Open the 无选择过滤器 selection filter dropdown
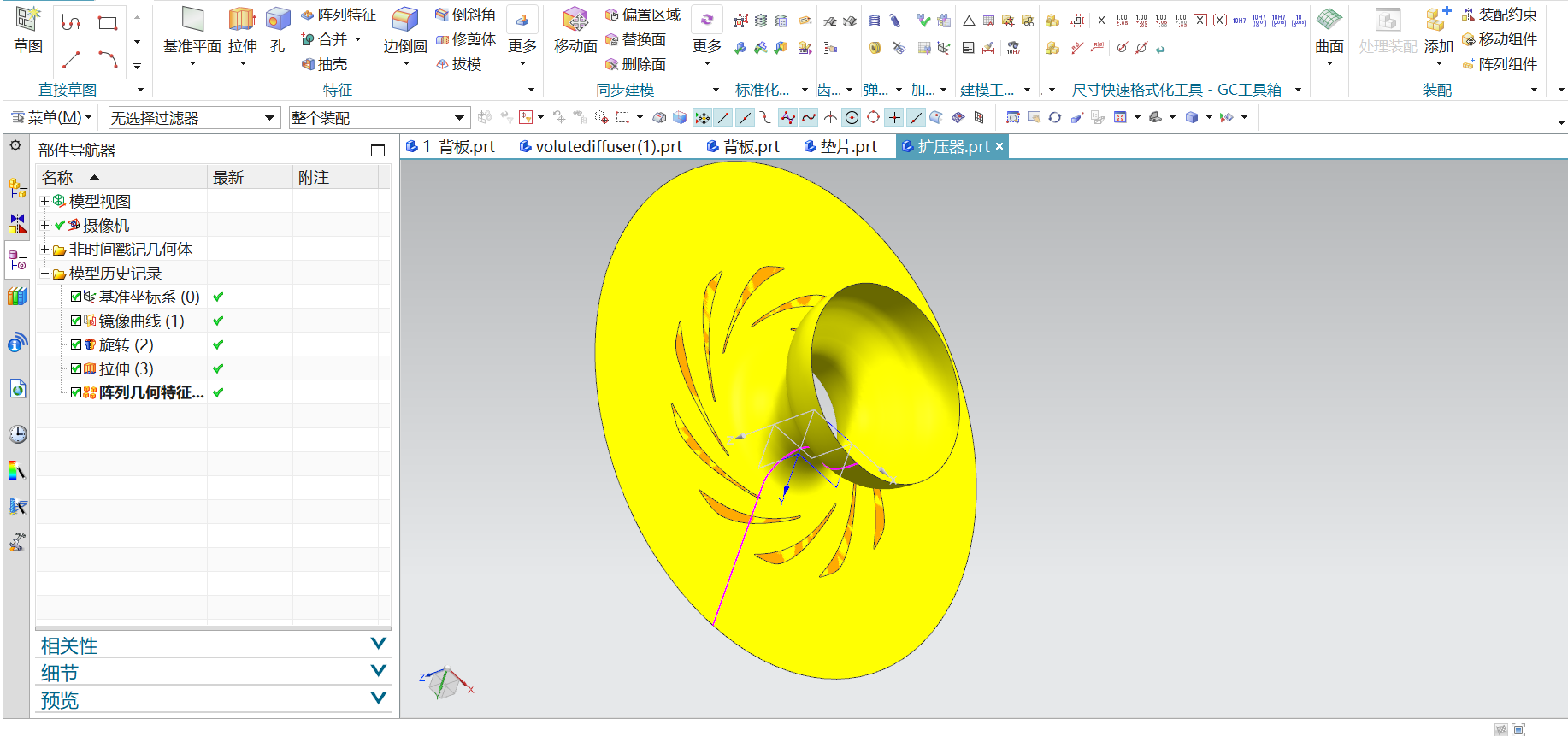Viewport: 1568px width, 736px height. pos(194,117)
